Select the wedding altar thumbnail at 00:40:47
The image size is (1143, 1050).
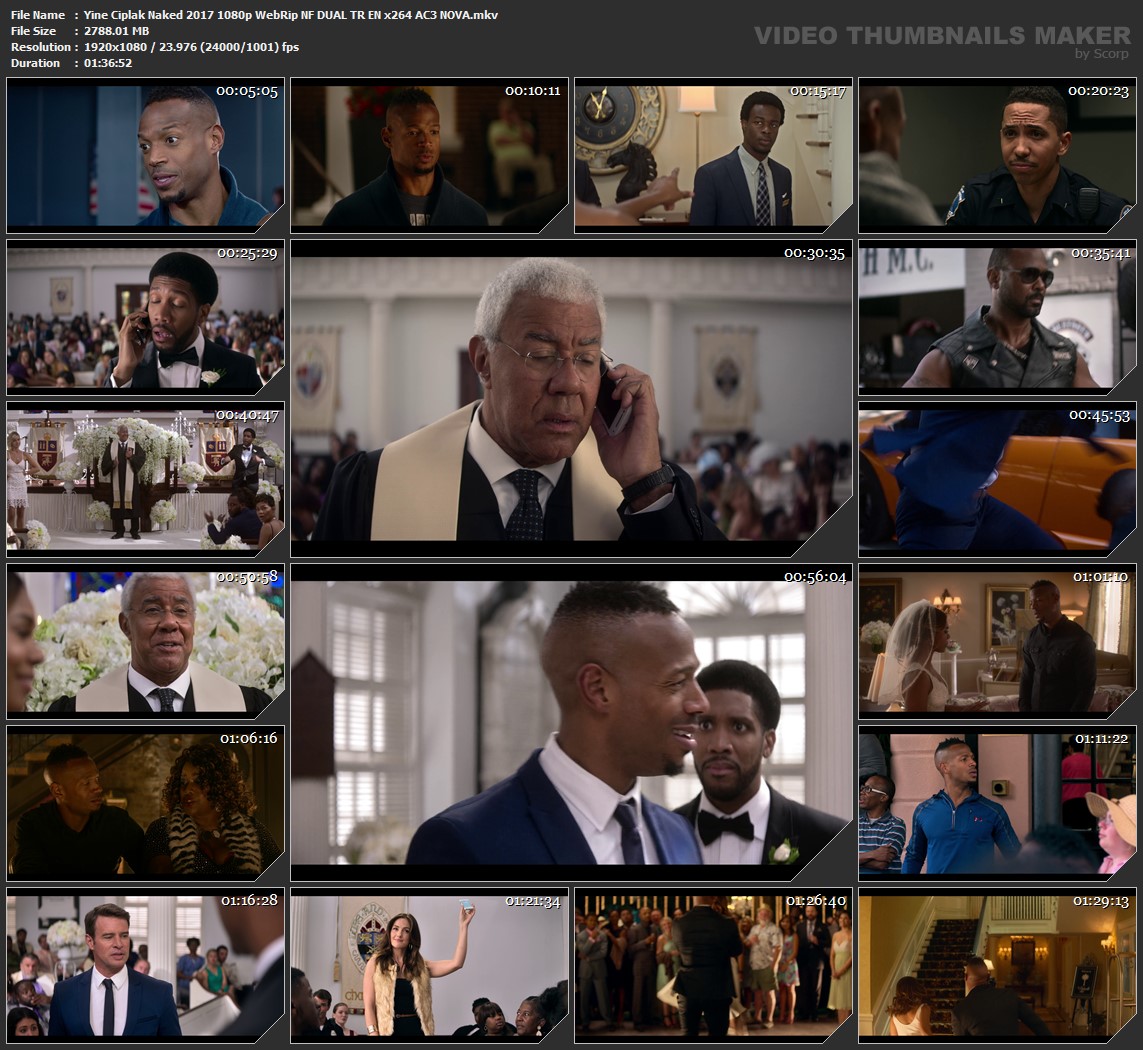(x=145, y=479)
